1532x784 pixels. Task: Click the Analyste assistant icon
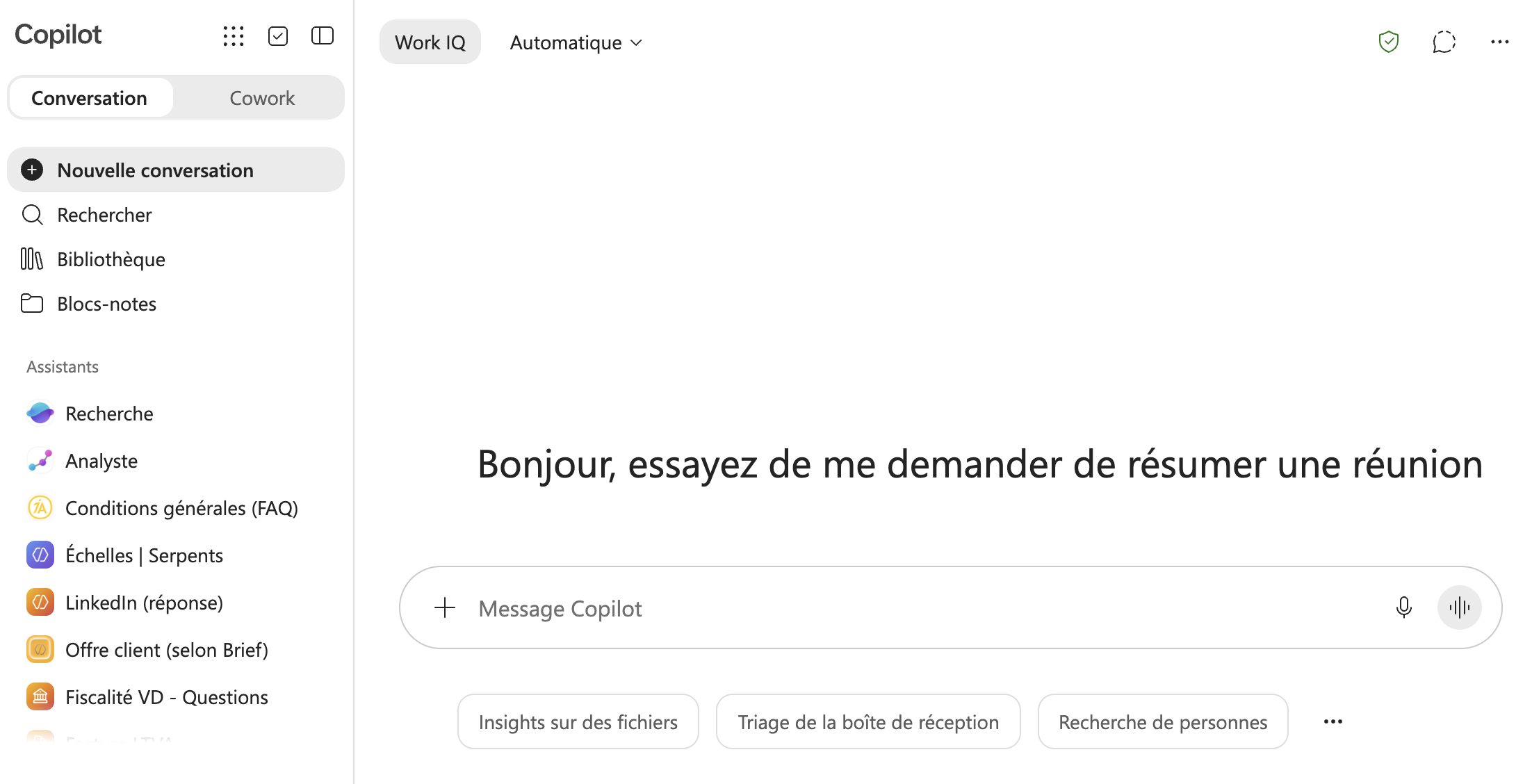pos(40,461)
